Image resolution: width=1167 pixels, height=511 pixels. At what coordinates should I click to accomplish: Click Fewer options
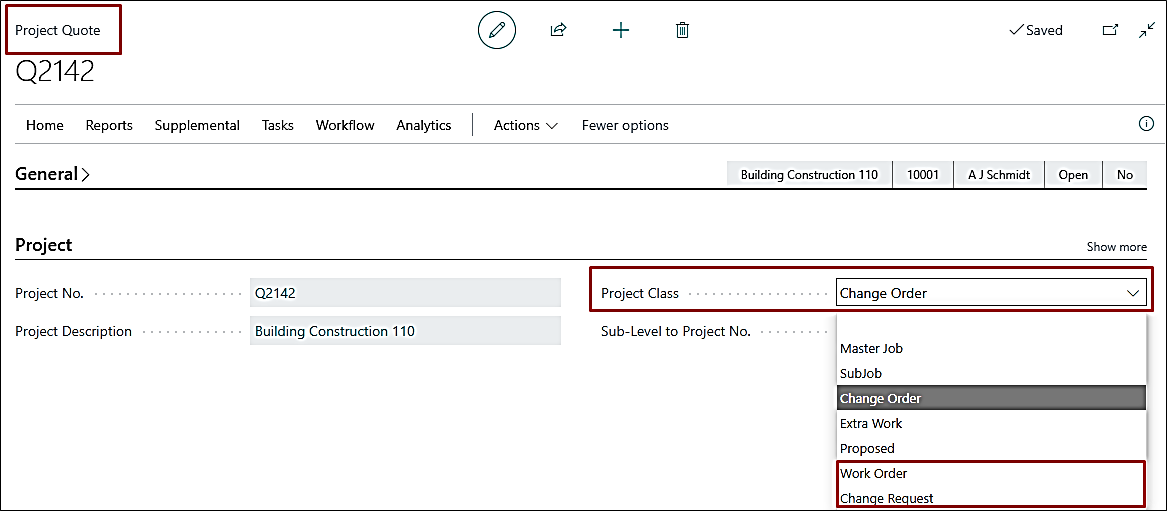click(625, 125)
